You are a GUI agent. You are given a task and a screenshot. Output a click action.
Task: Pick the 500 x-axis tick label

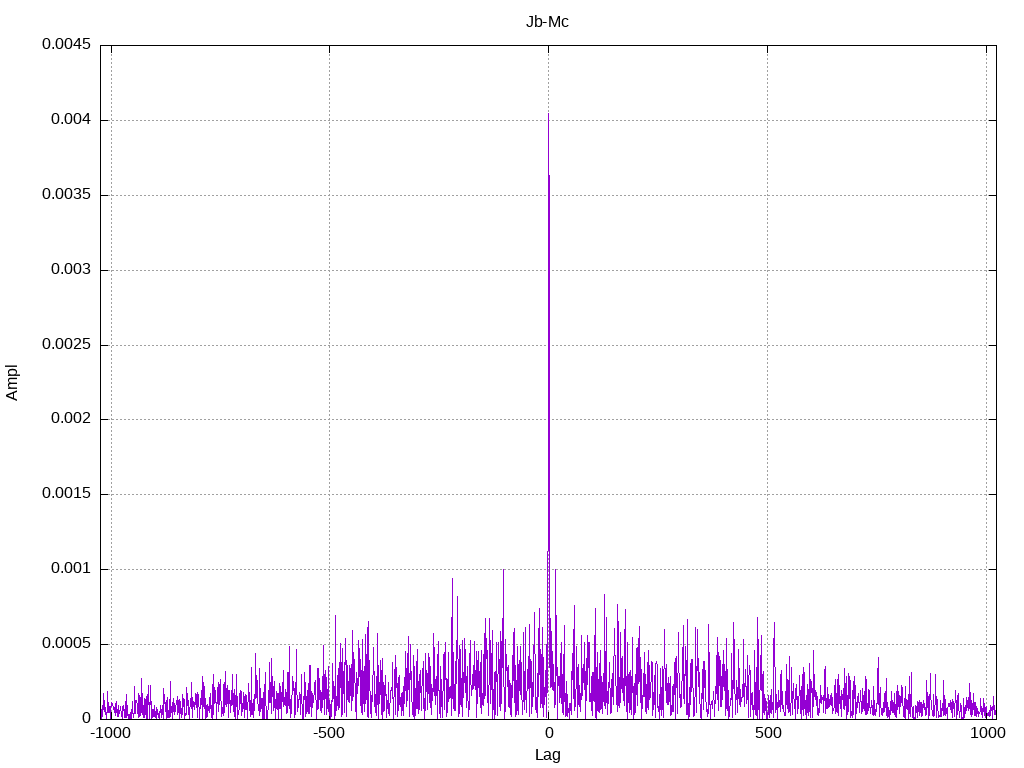[767, 733]
